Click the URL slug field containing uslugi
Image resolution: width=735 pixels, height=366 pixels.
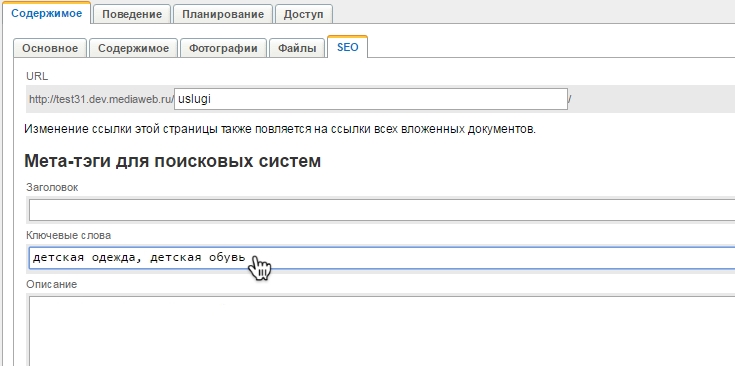pos(371,99)
